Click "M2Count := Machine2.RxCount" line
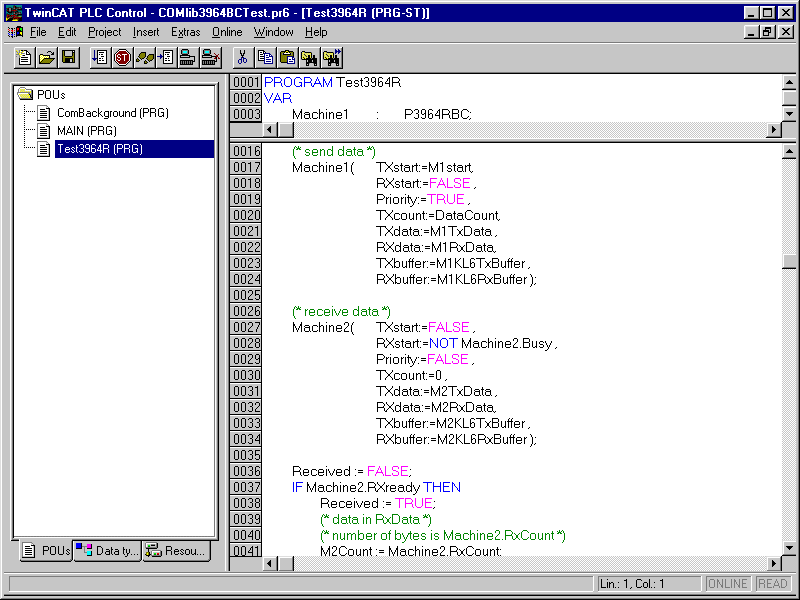800x600 pixels. click(411, 551)
